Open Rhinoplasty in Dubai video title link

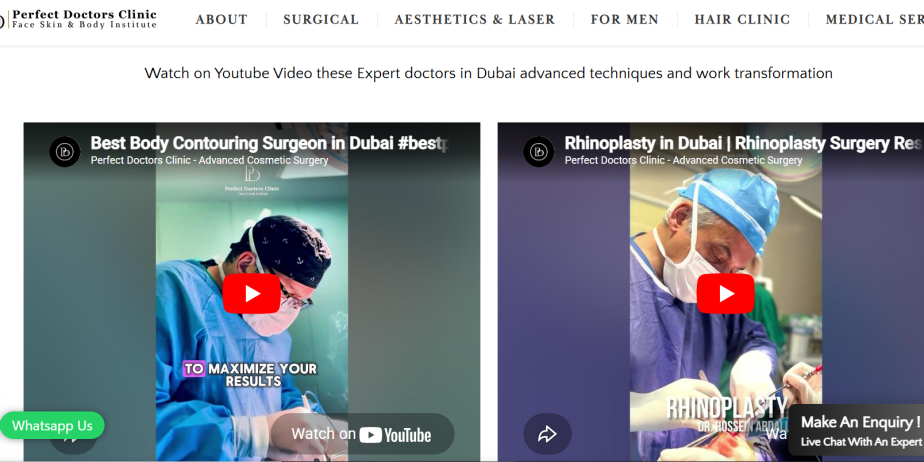tap(743, 143)
